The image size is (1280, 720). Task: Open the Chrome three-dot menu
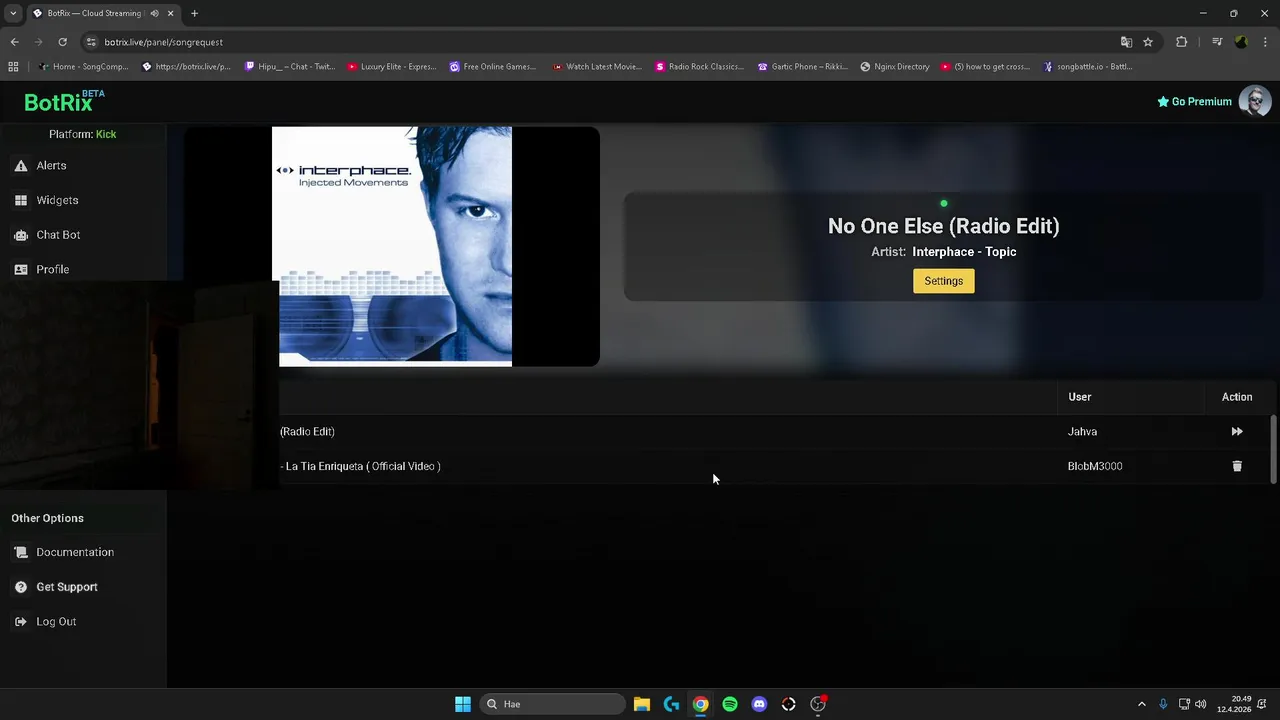click(x=1266, y=42)
